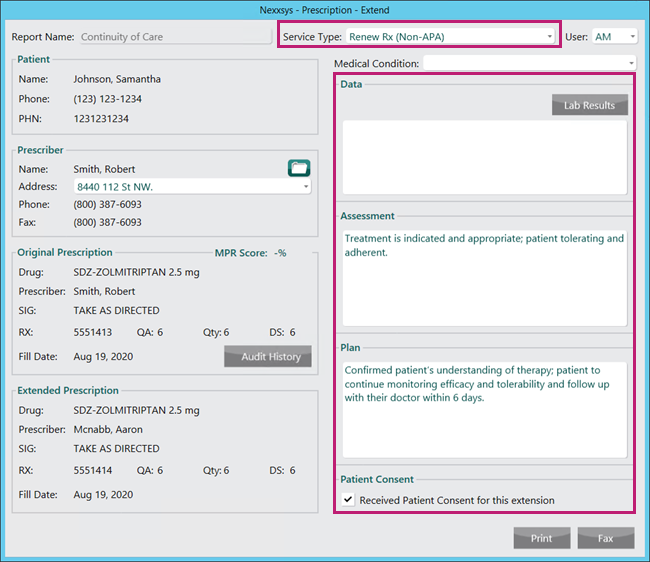Click inside the empty Data text box
The width and height of the screenshot is (650, 562).
tap(484, 157)
